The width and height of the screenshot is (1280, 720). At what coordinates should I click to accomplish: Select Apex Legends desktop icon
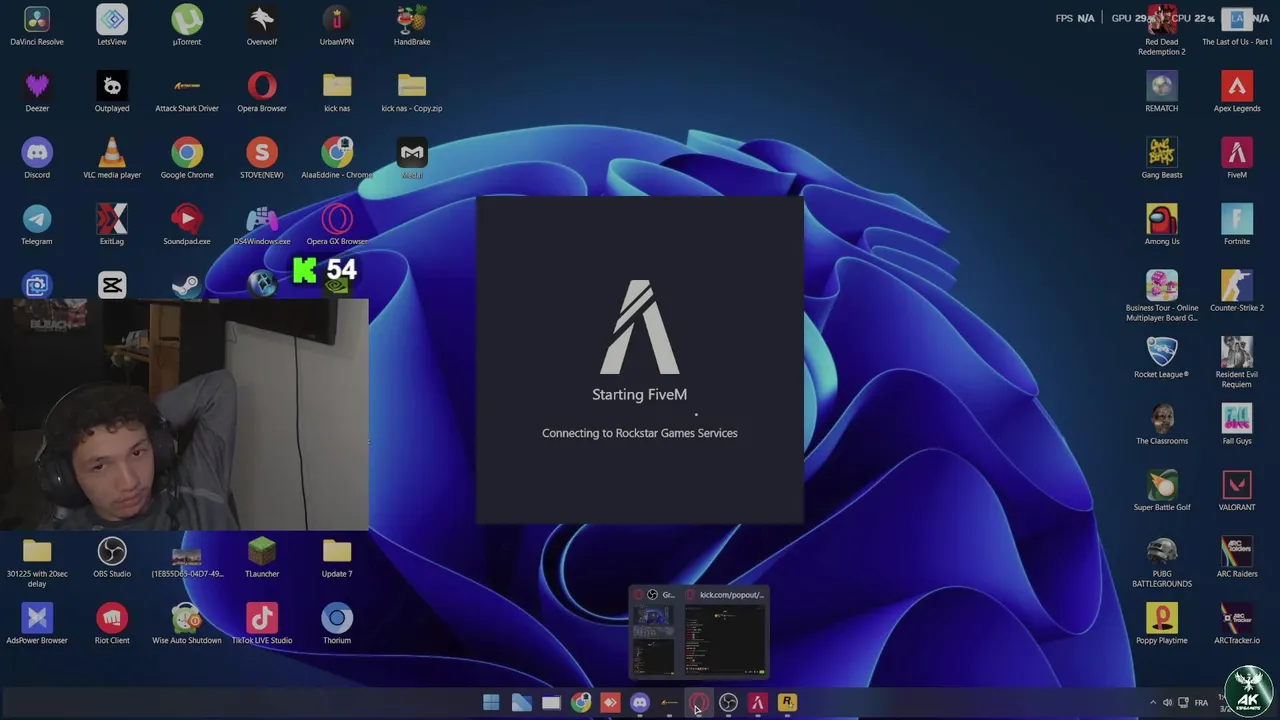(1237, 92)
